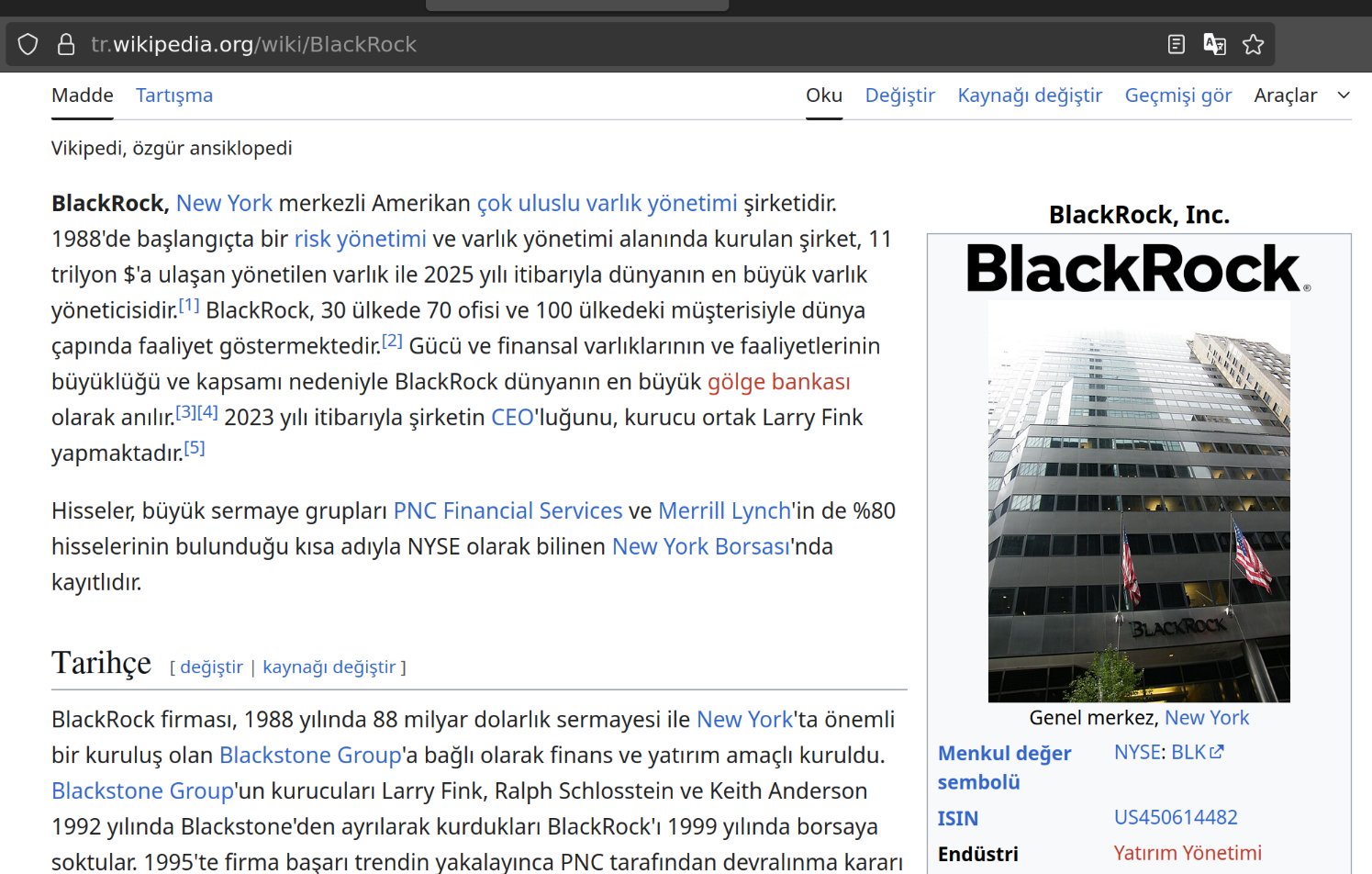Open the BlackRock logo image in the infobox
Viewport: 1372px width, 874px height.
[1139, 268]
